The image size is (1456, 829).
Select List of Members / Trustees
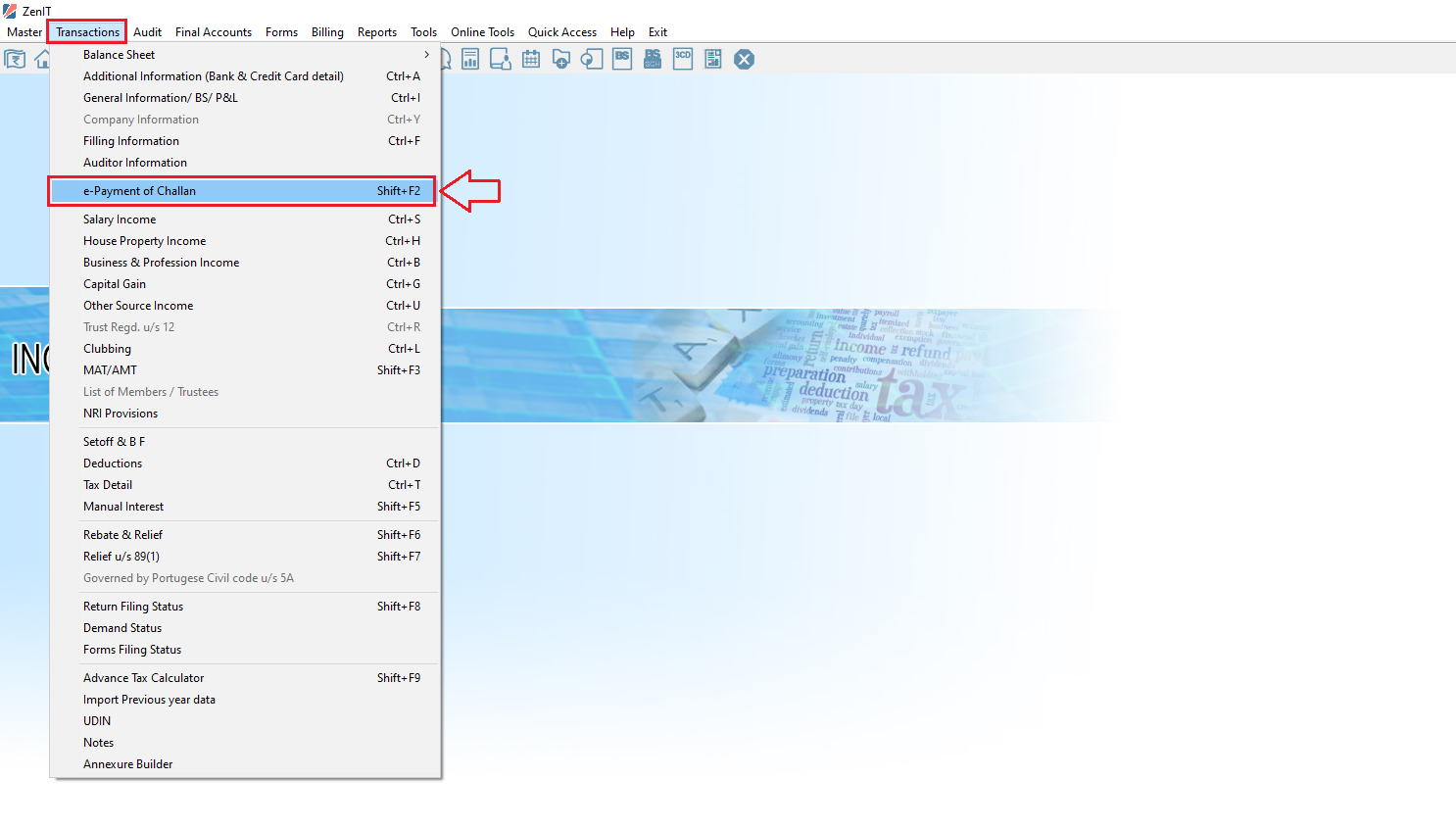[245, 392]
